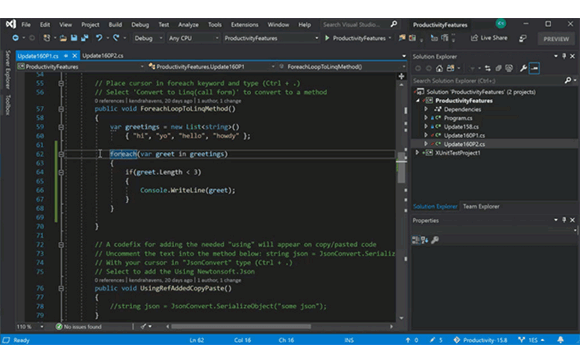Open the Debug configuration dropdown
Viewport: 580px width, 363px height.
point(148,38)
